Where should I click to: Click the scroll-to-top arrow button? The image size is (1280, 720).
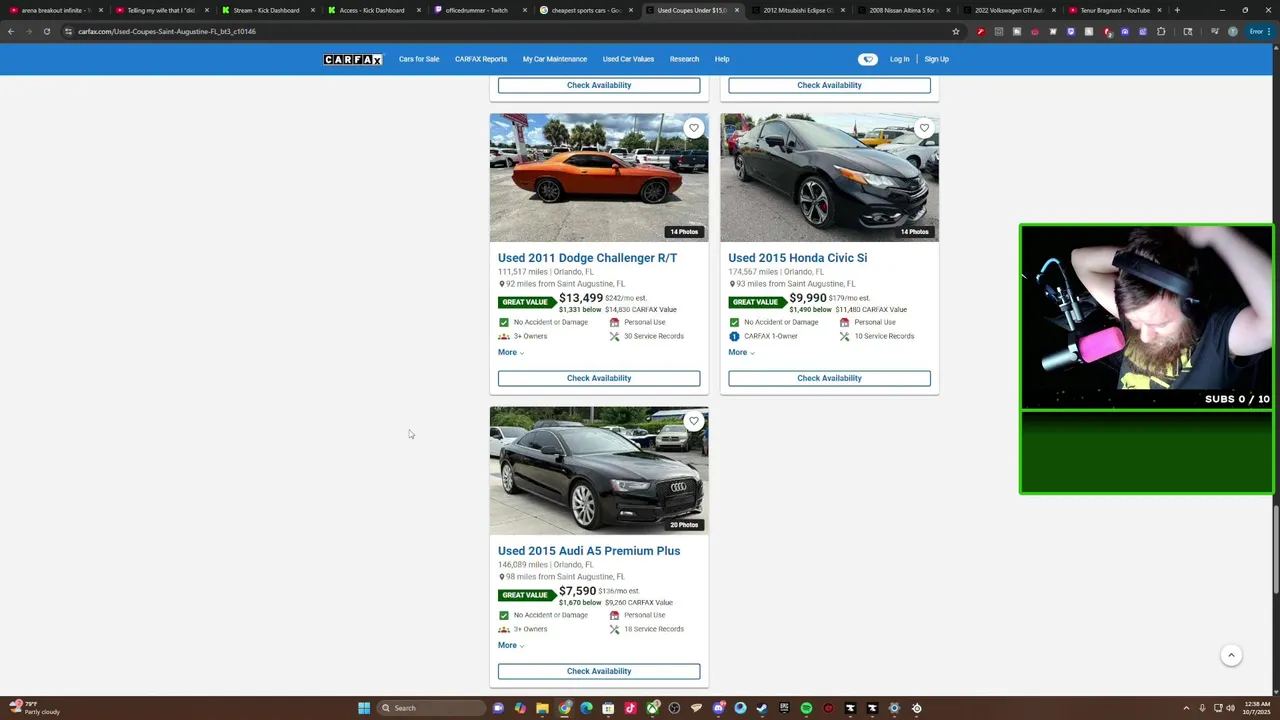tap(1231, 655)
